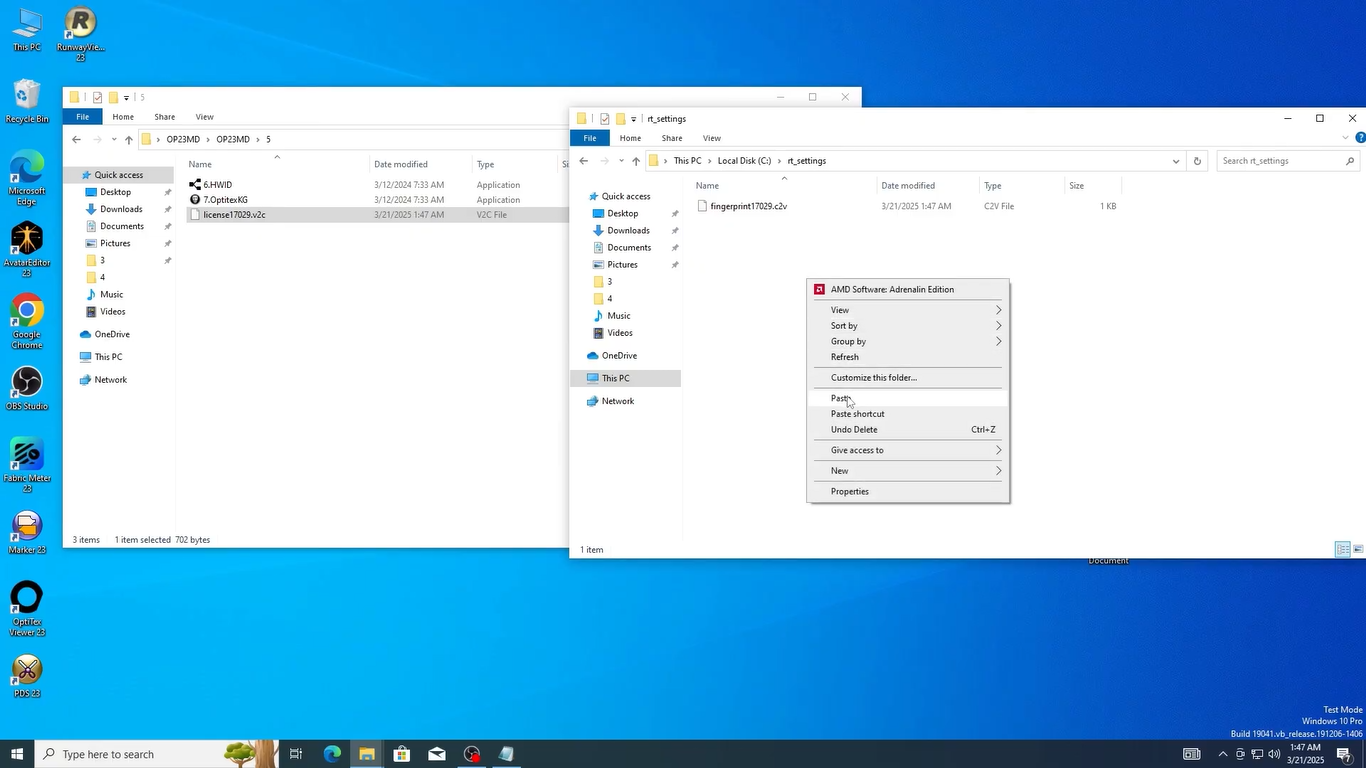The width and height of the screenshot is (1366, 768).
Task: Switch to details view in rt_settings window
Action: pyautogui.click(x=1343, y=550)
